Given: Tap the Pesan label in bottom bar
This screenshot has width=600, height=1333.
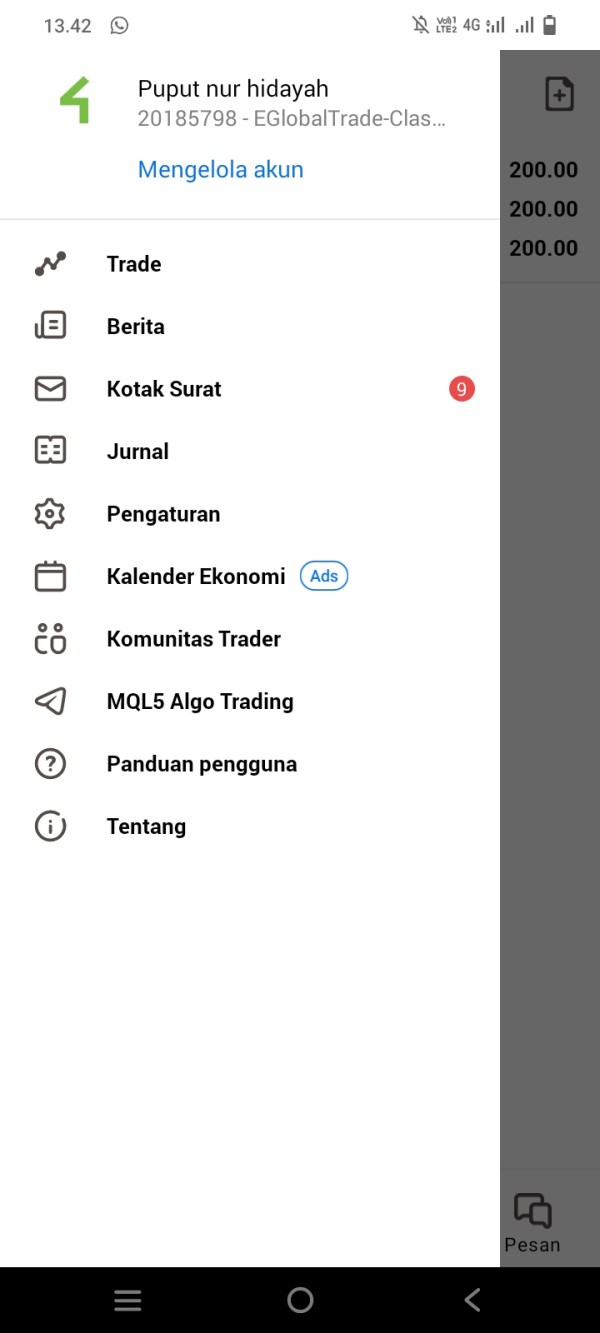Looking at the screenshot, I should tap(532, 1245).
